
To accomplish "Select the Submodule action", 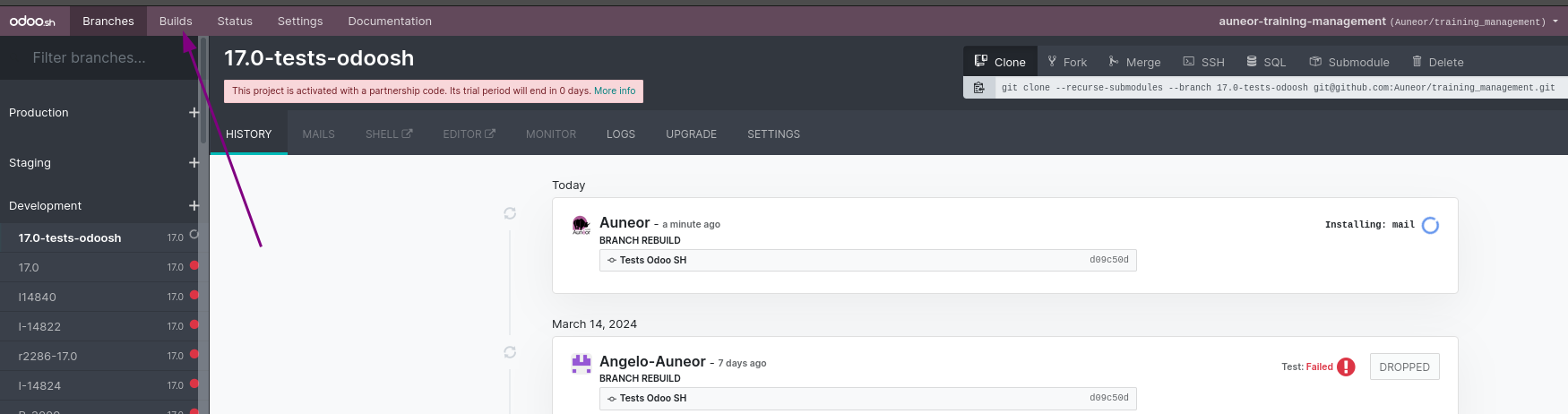I will pos(1349,62).
